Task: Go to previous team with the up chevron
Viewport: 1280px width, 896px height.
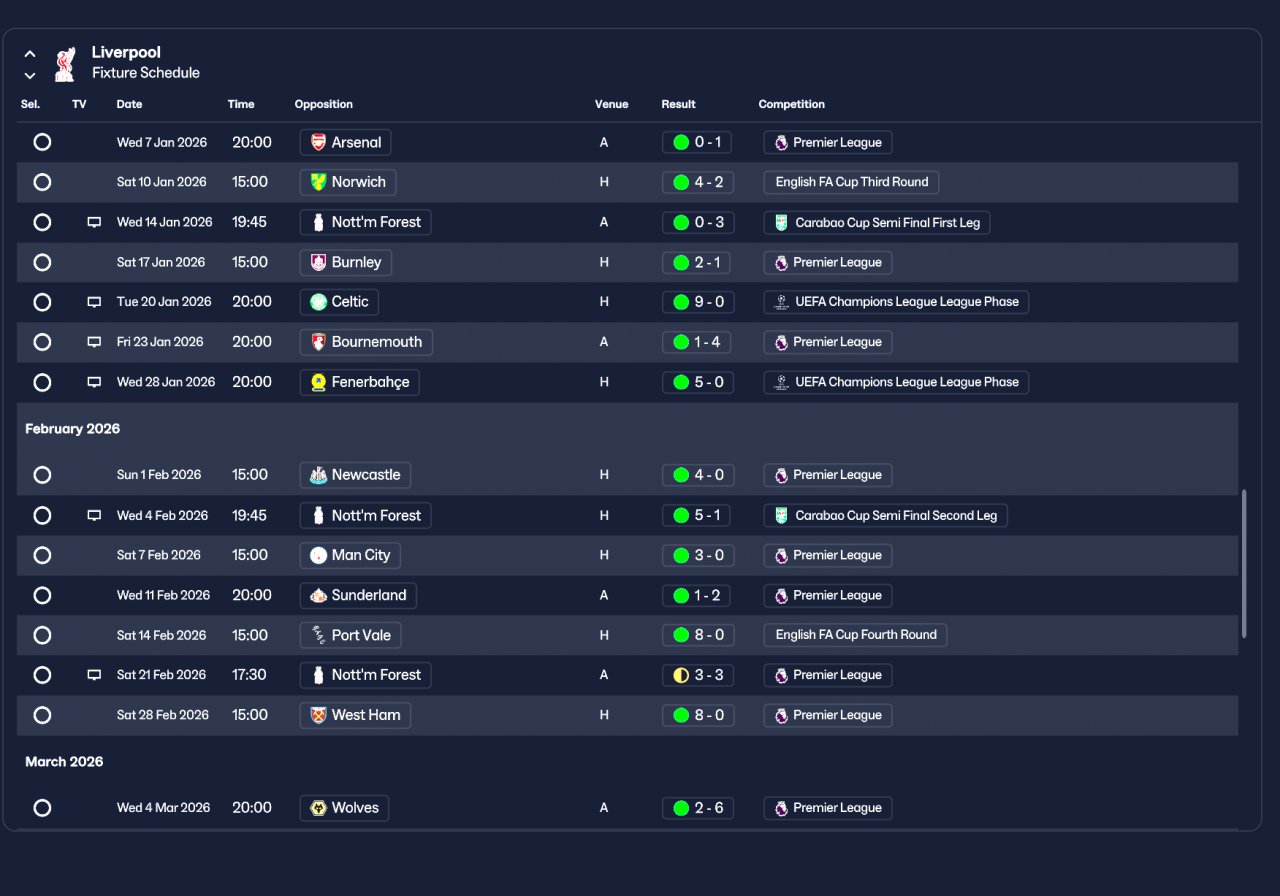Action: point(30,54)
